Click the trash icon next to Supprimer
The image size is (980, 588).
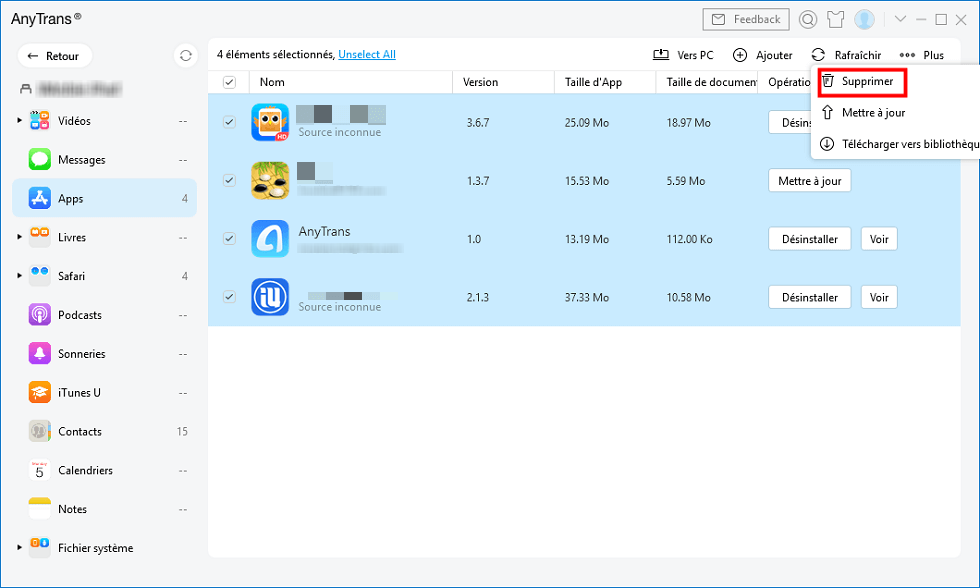click(x=828, y=81)
